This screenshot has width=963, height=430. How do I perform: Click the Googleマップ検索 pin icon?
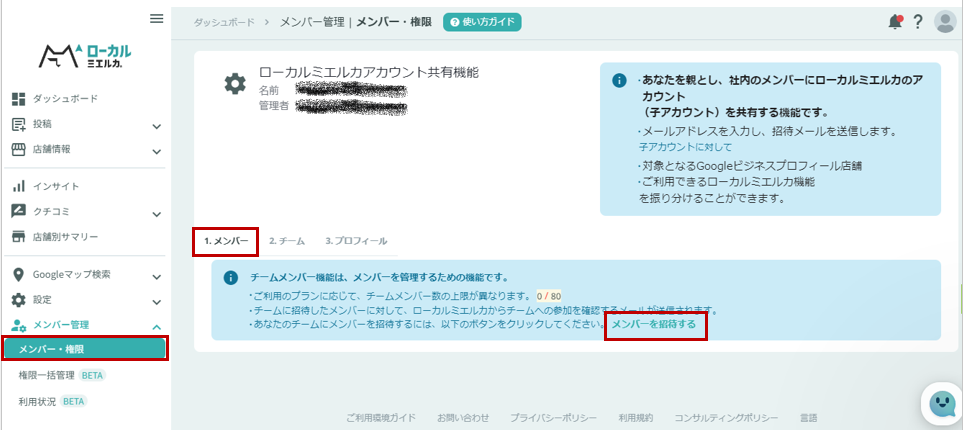pos(18,275)
